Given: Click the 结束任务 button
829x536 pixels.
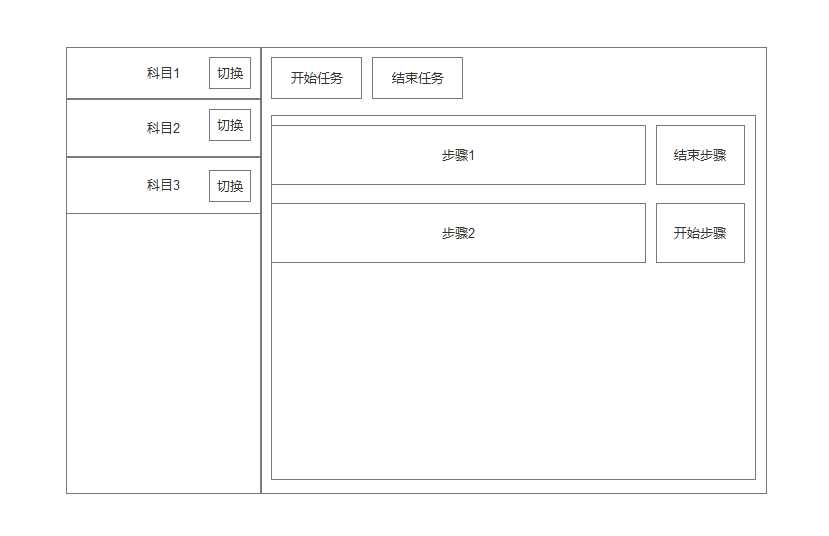Looking at the screenshot, I should tap(417, 78).
